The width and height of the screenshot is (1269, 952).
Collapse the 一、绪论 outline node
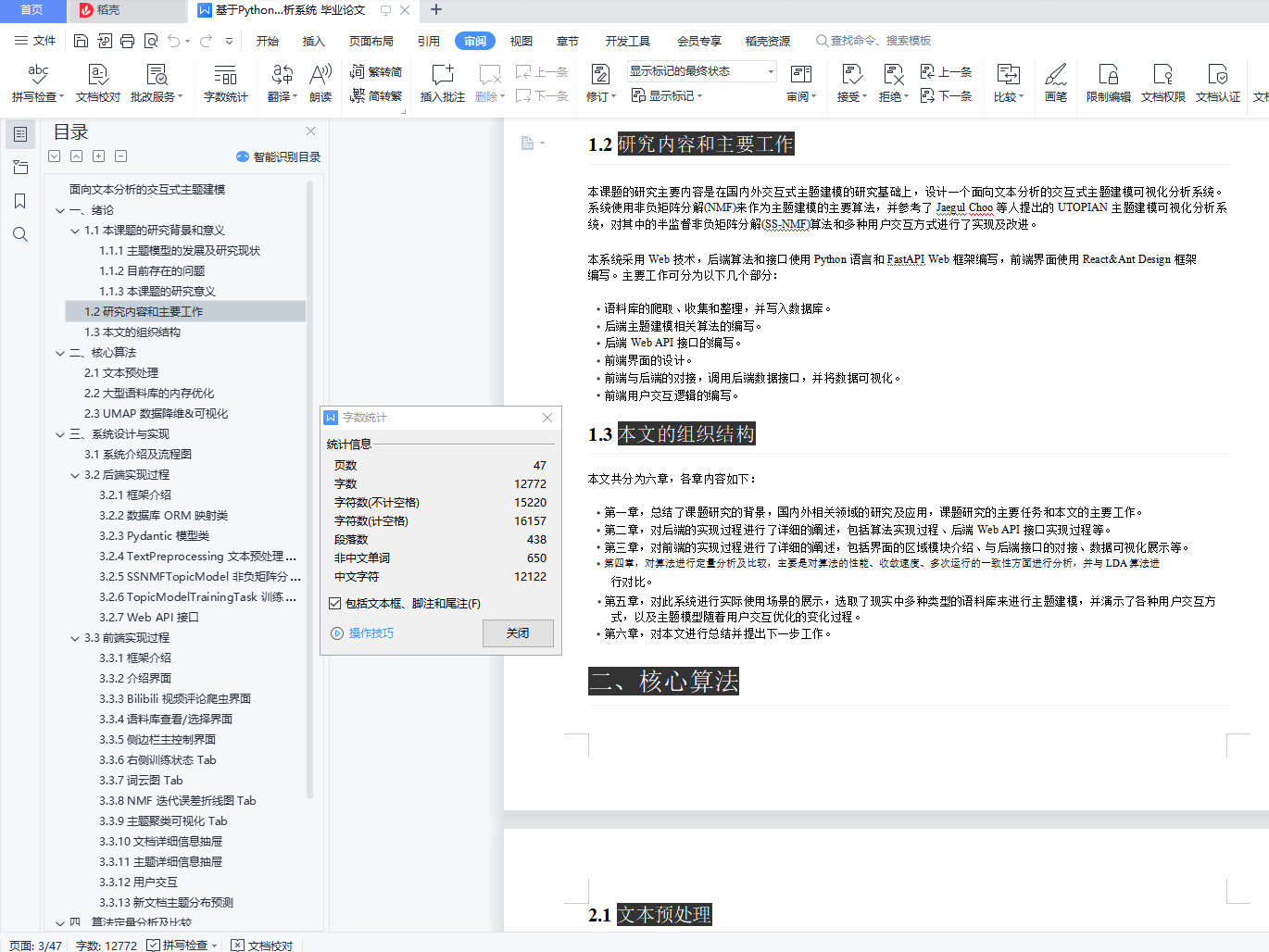point(60,210)
